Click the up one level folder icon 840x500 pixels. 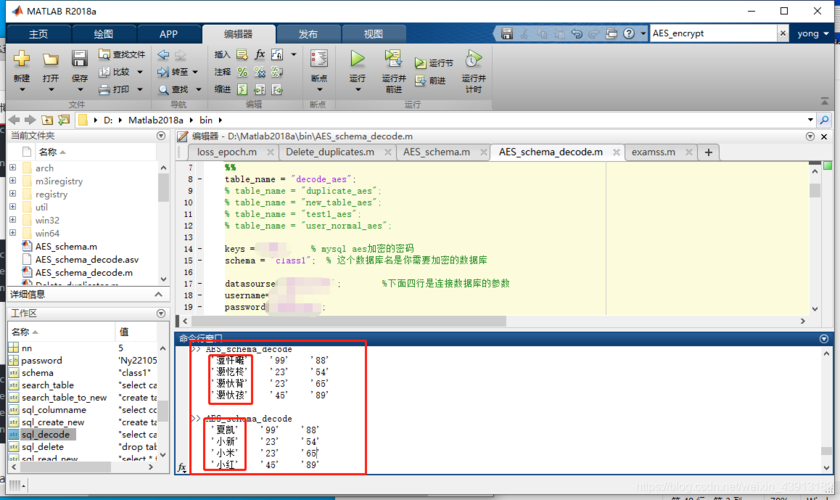click(x=47, y=120)
